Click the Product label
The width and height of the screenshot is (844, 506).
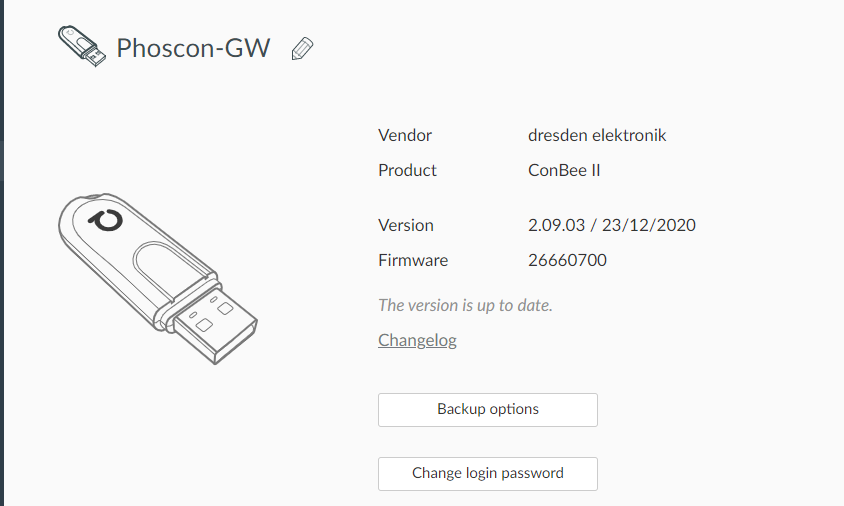coord(407,170)
